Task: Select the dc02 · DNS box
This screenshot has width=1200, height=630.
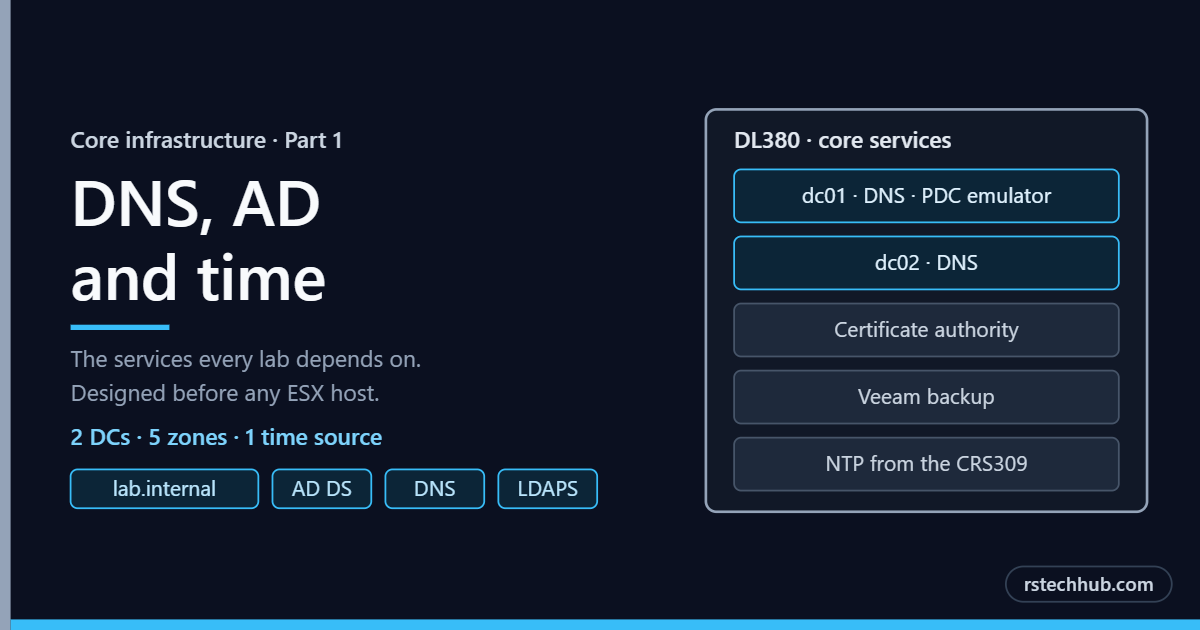Action: pos(926,263)
